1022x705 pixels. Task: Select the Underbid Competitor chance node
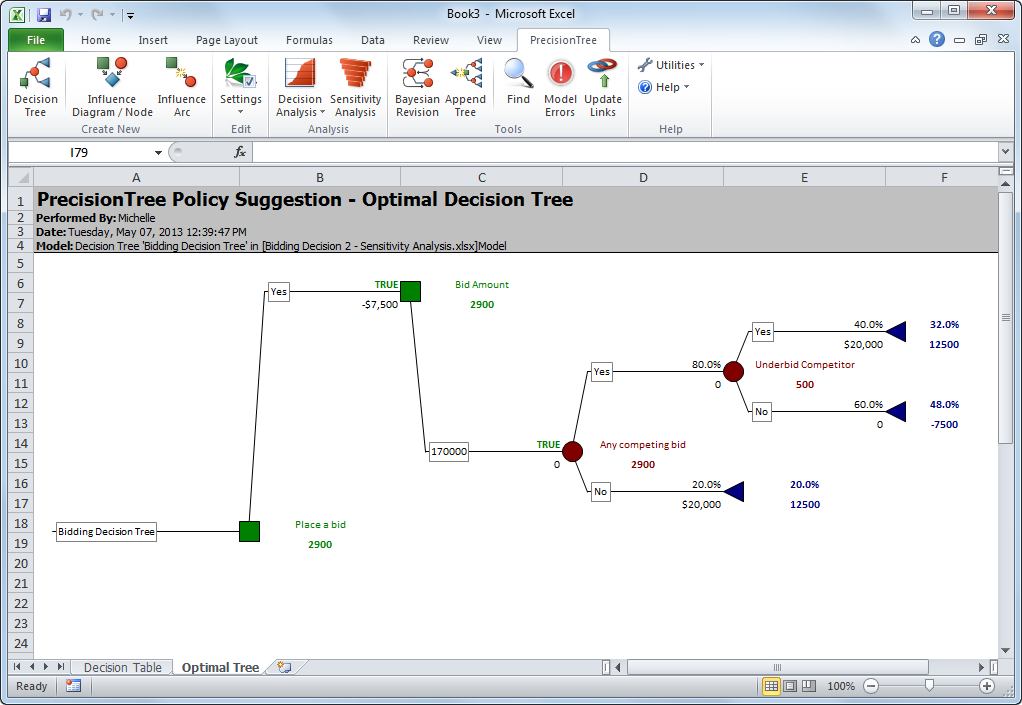point(733,371)
